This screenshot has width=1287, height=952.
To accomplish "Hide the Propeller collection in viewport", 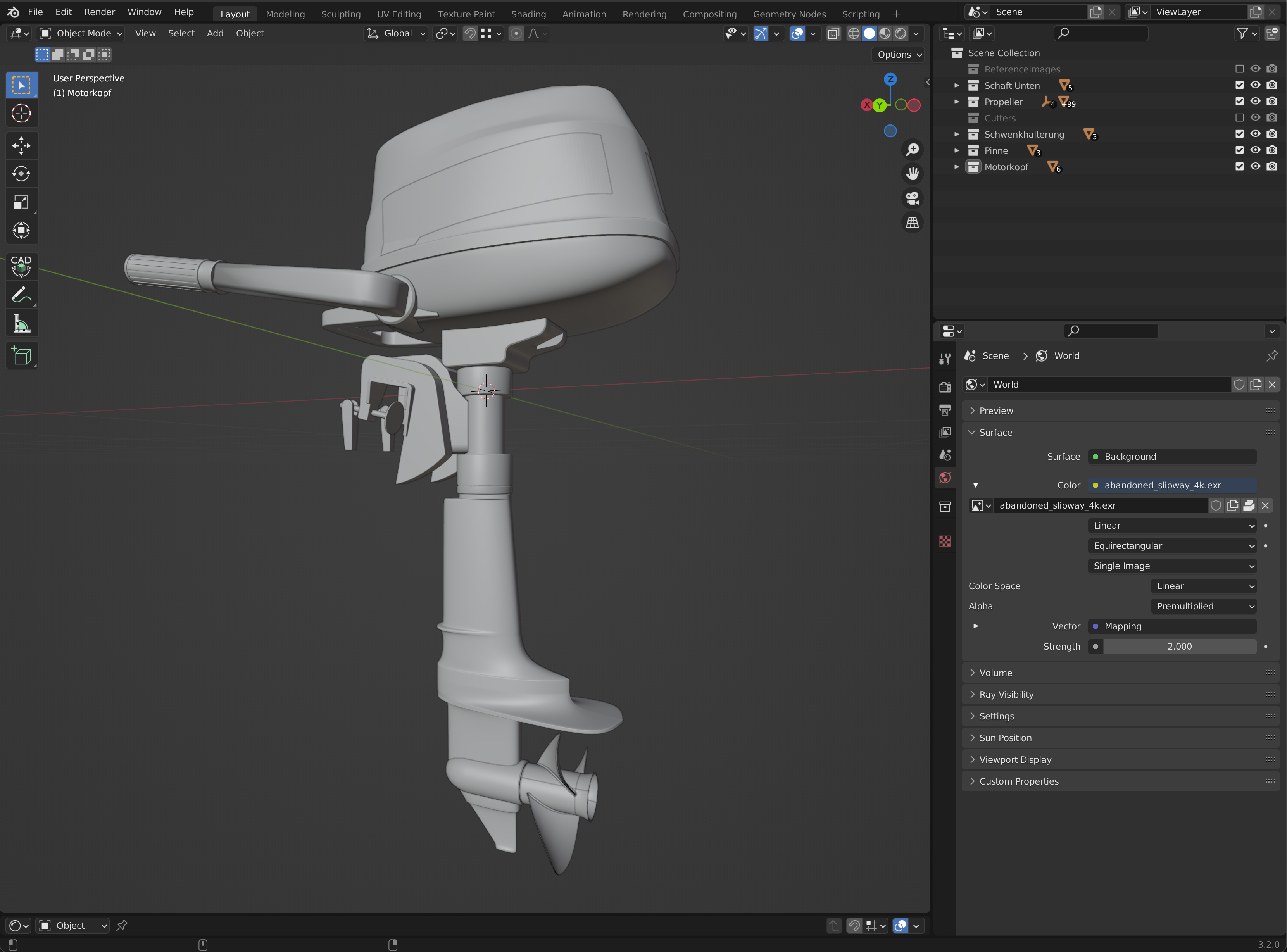I will (x=1255, y=102).
